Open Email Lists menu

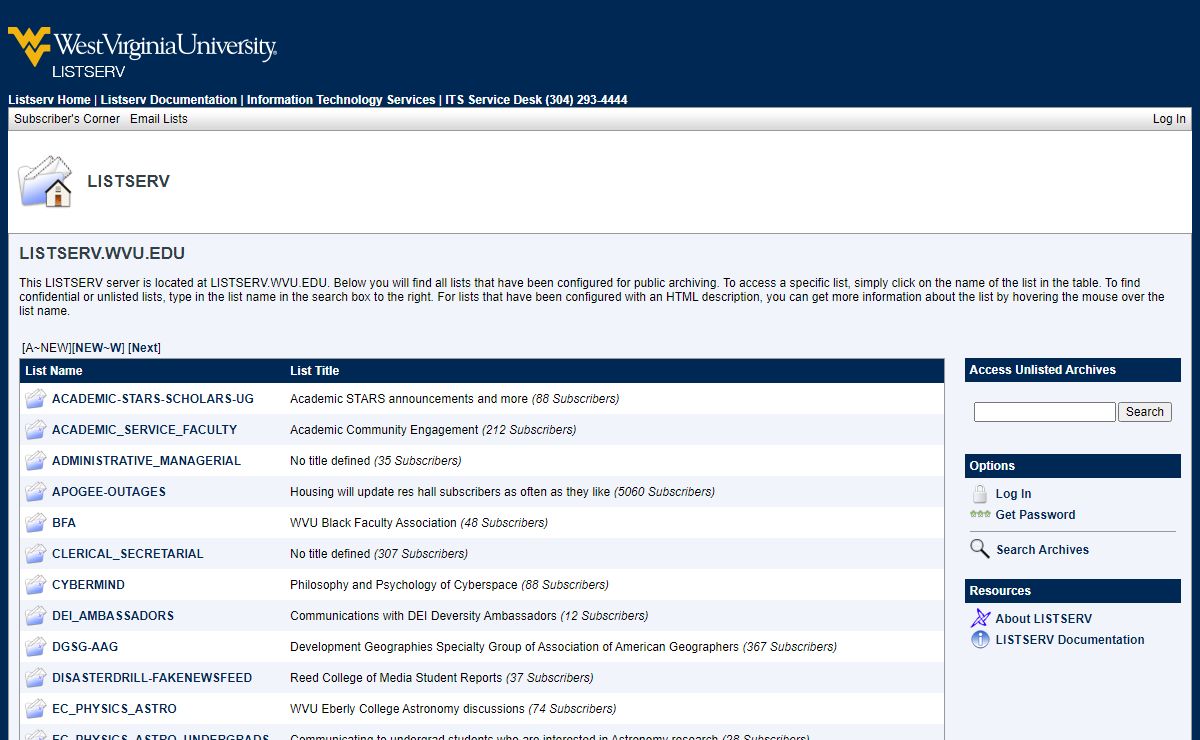coord(159,119)
